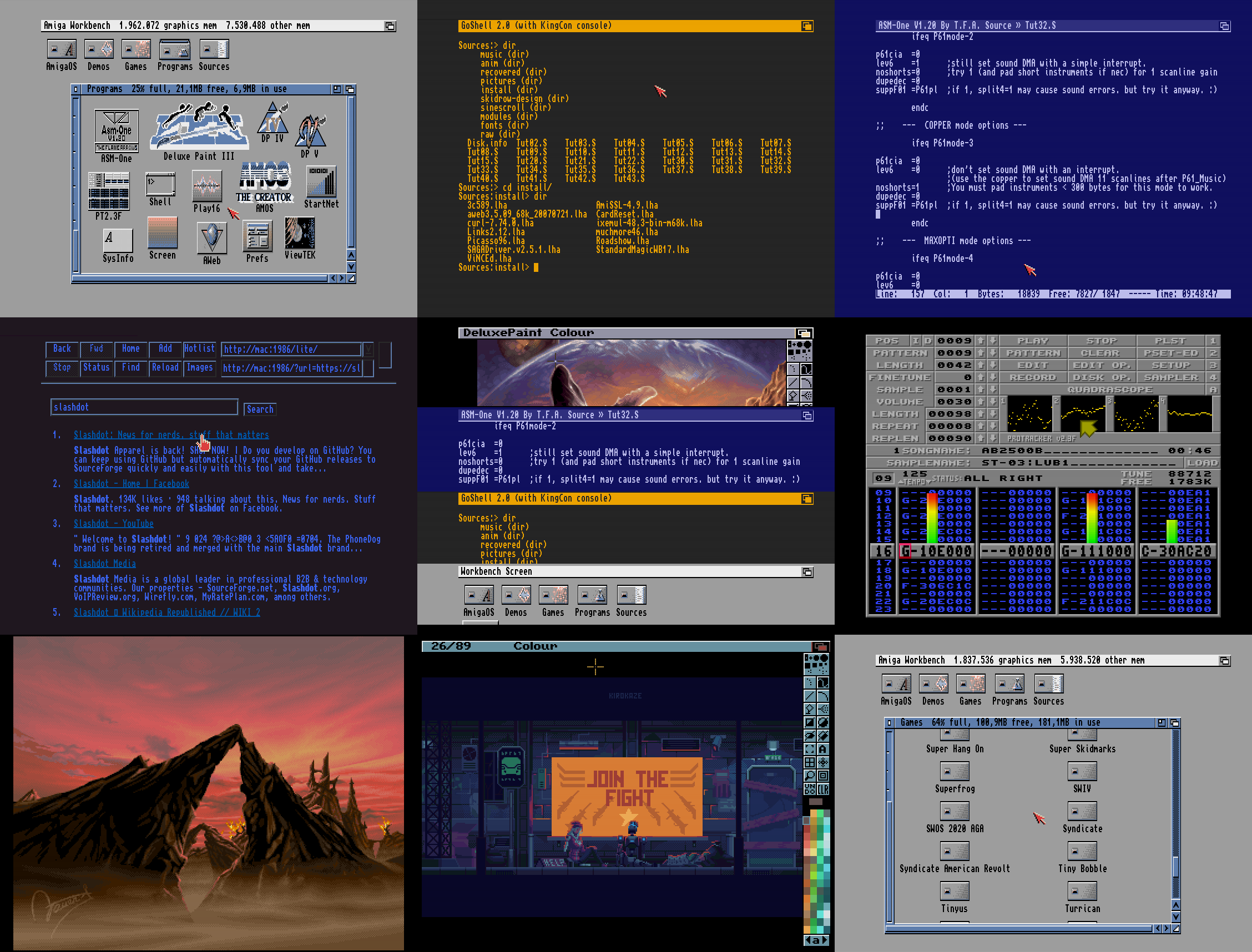Toggle channel 1 in ProTracker quadrascope

1029,414
